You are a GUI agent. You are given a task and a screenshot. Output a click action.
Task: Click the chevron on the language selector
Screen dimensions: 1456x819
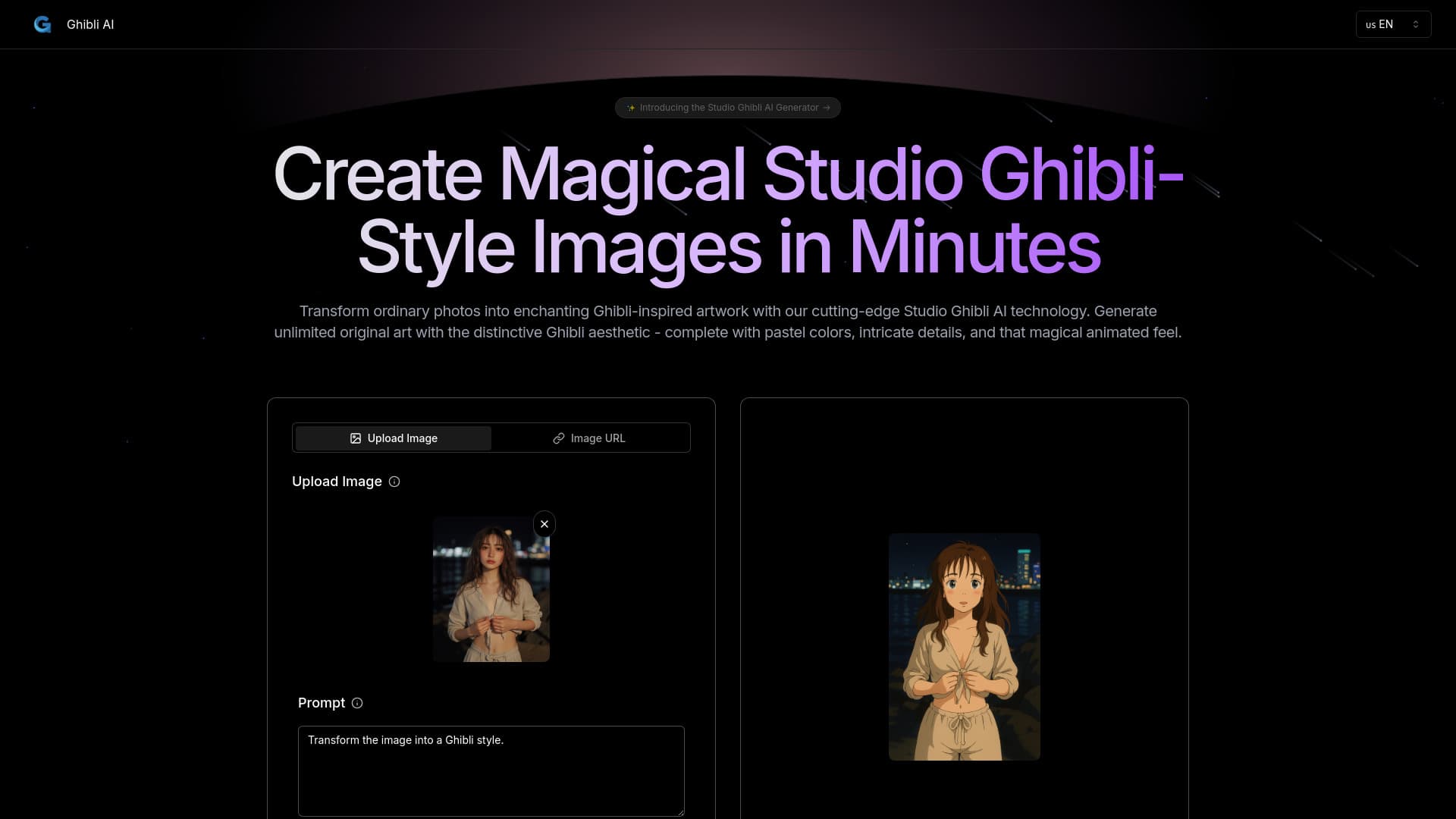click(x=1416, y=24)
